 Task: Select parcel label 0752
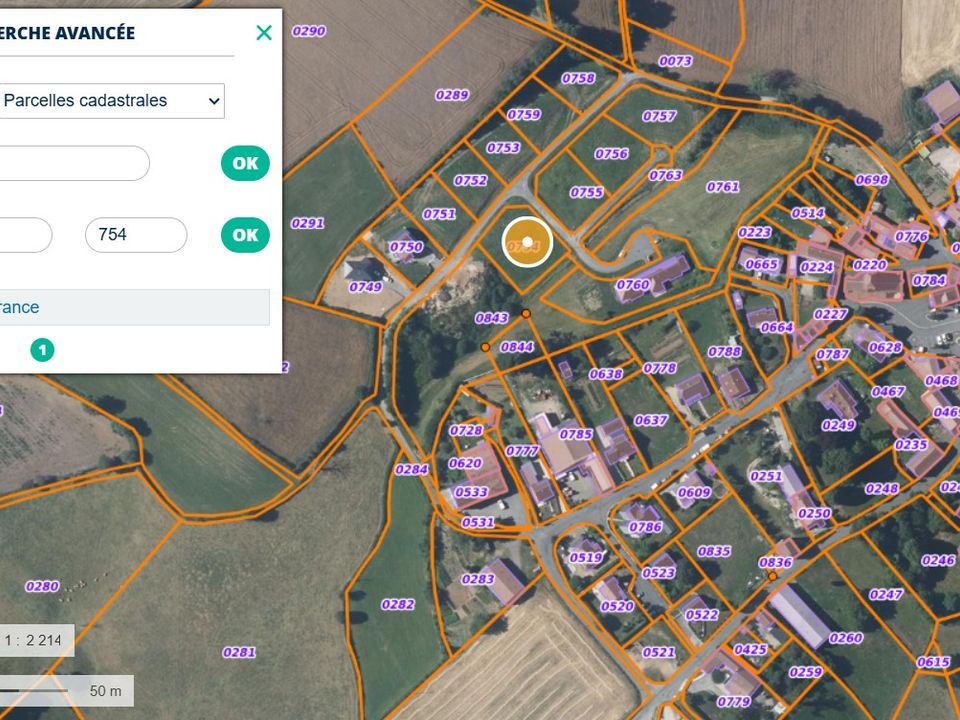point(470,181)
